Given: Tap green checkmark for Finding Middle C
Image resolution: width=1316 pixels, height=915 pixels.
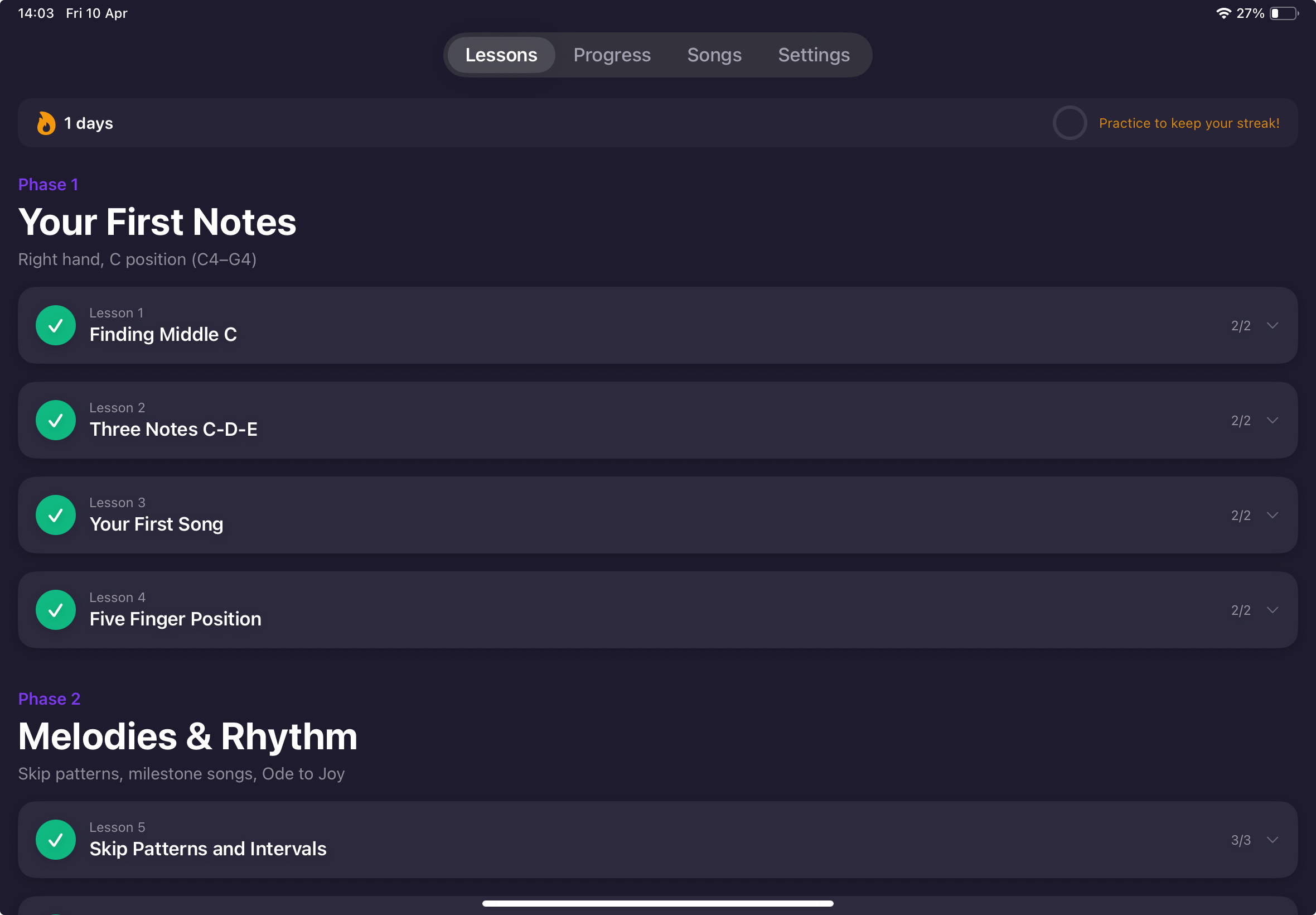Looking at the screenshot, I should [56, 326].
